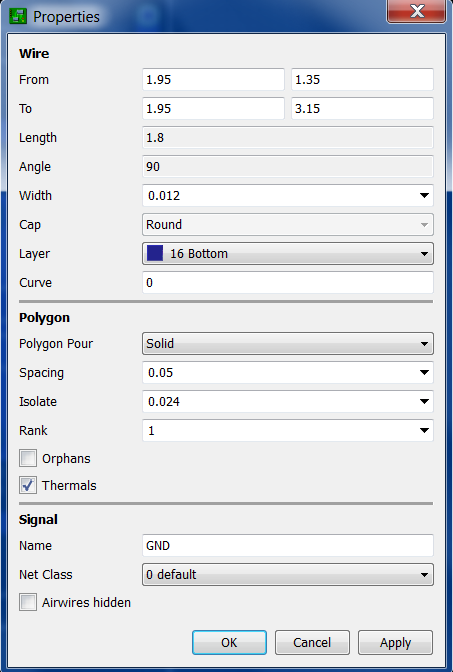Image resolution: width=453 pixels, height=672 pixels.
Task: Click the OK button
Action: (229, 642)
